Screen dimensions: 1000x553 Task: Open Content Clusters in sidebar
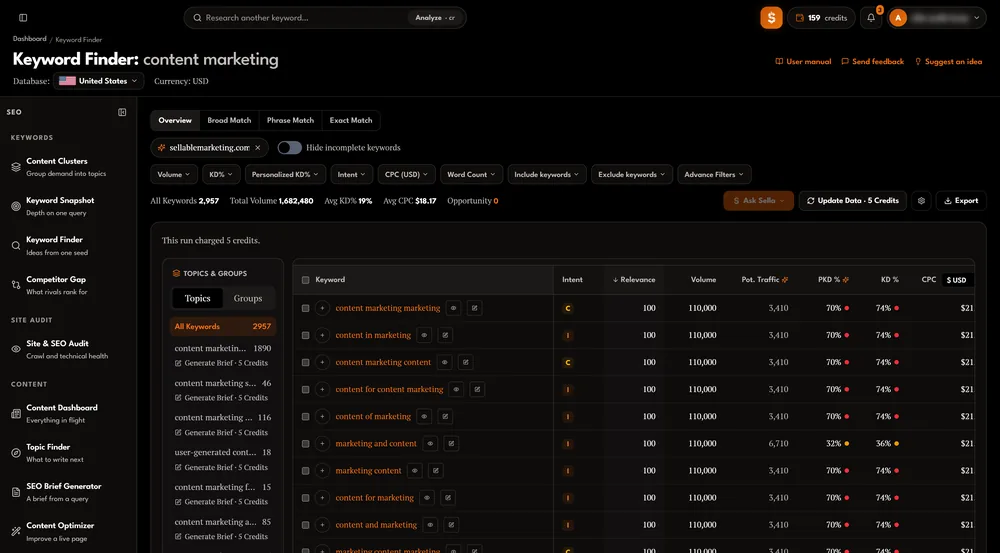point(67,167)
